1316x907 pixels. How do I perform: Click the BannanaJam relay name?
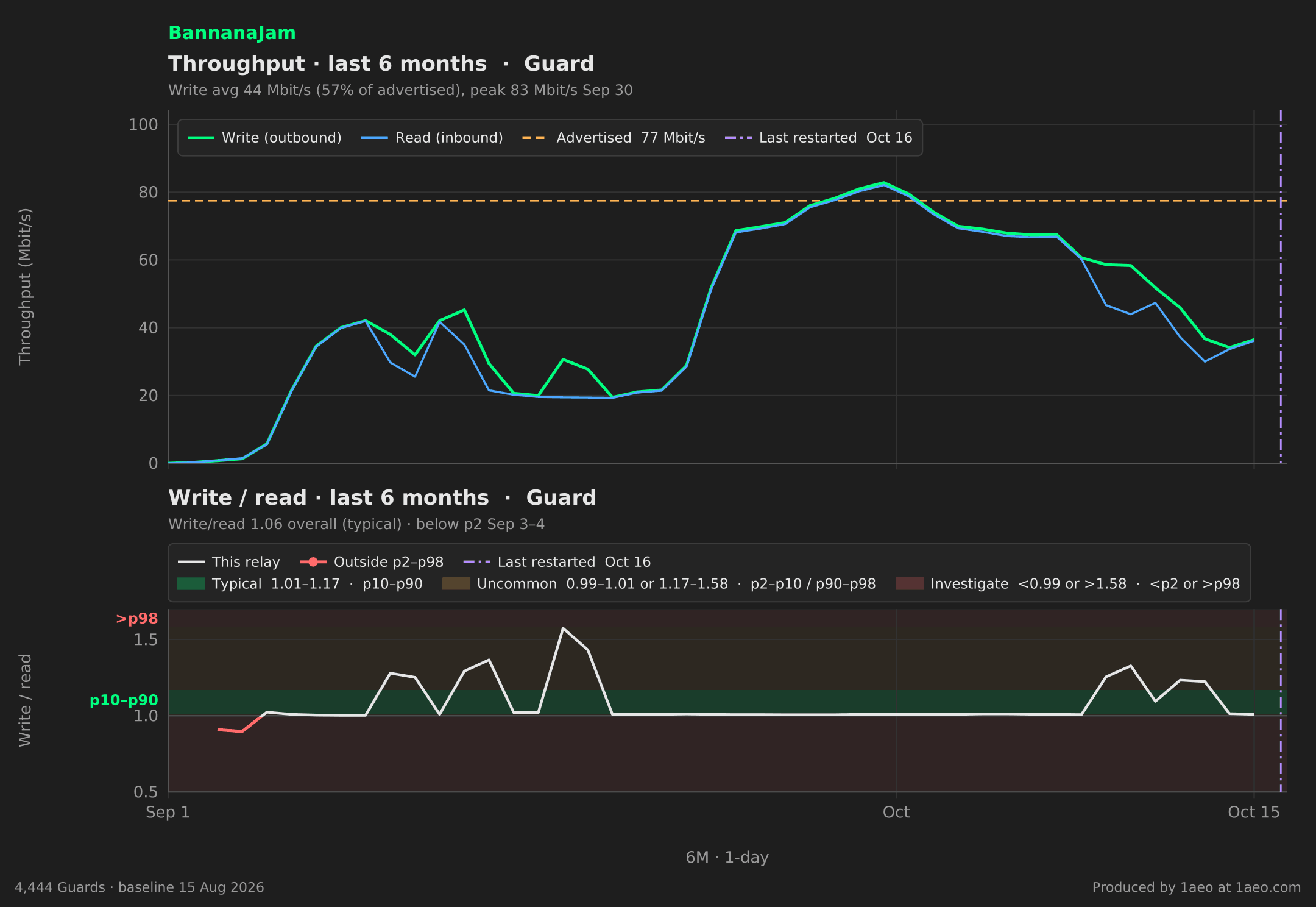tap(232, 33)
